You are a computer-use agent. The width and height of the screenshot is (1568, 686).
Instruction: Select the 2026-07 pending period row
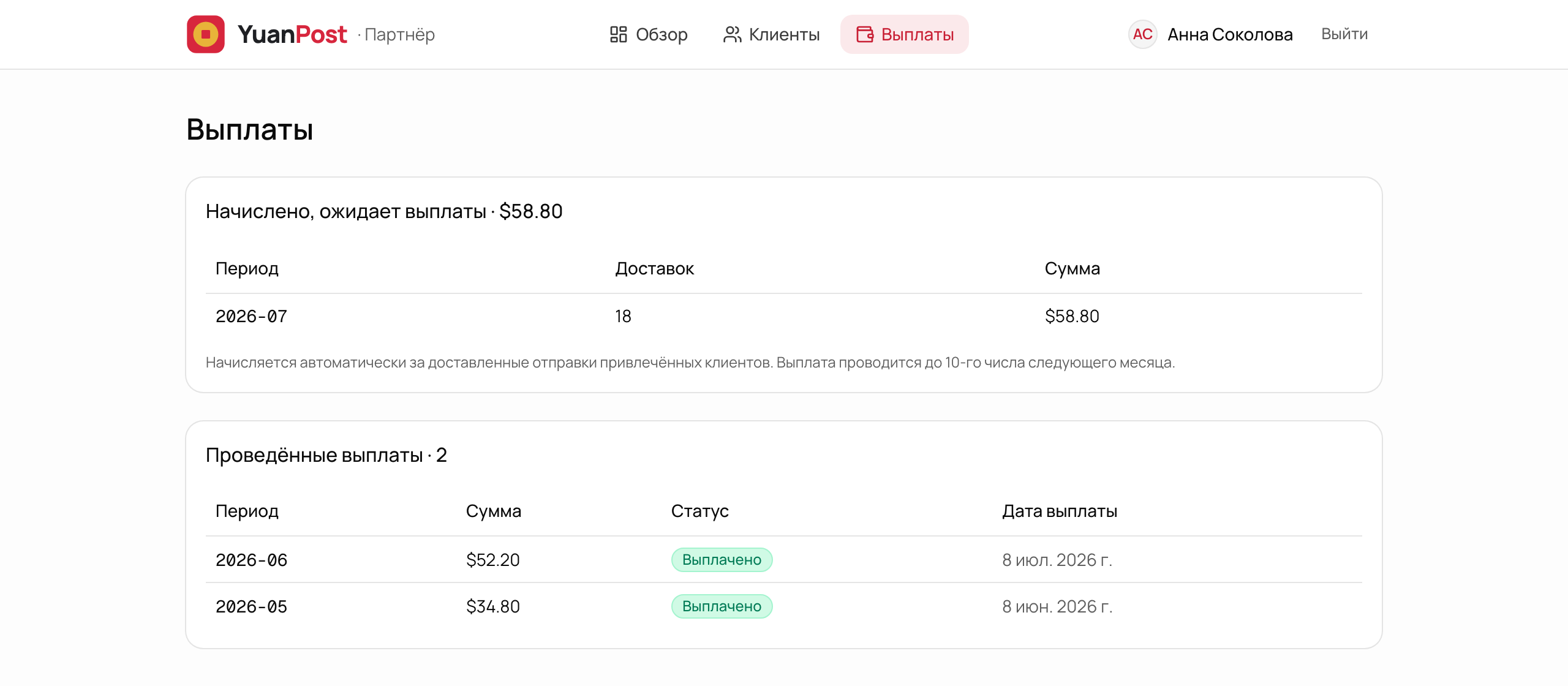784,317
